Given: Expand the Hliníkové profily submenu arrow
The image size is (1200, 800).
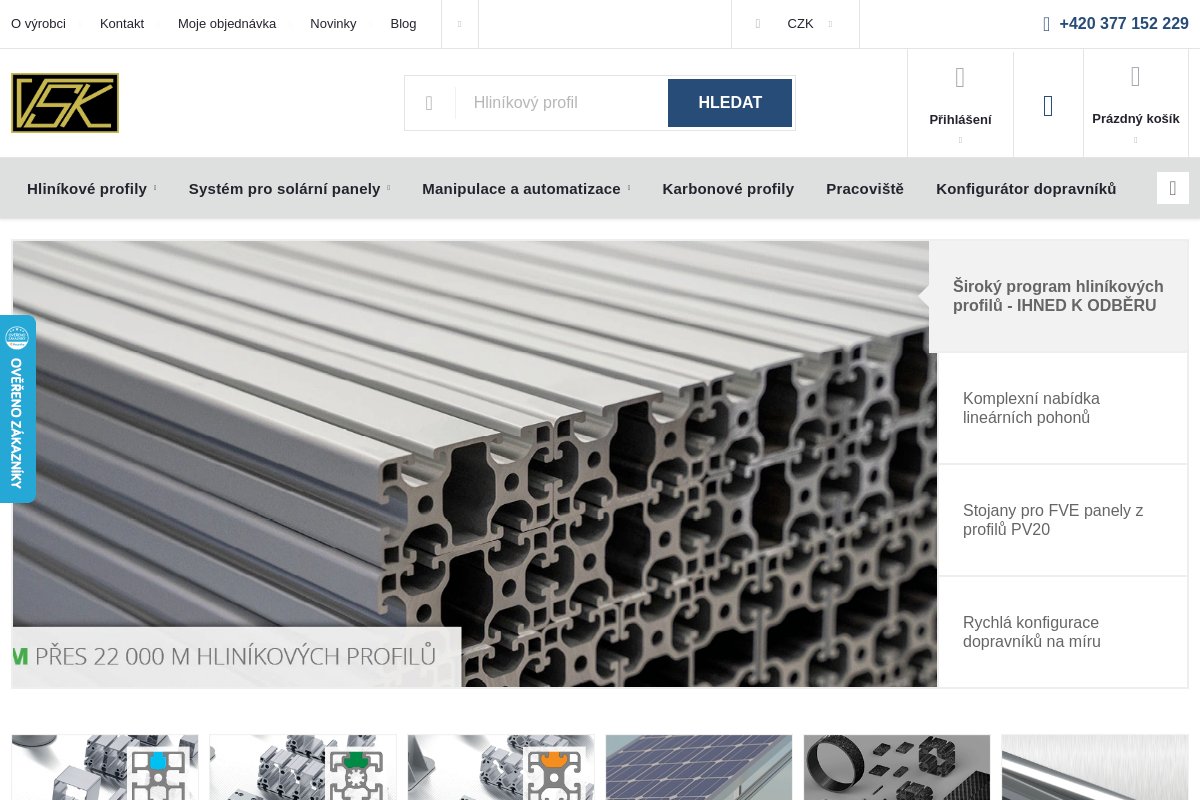Looking at the screenshot, I should [x=155, y=188].
